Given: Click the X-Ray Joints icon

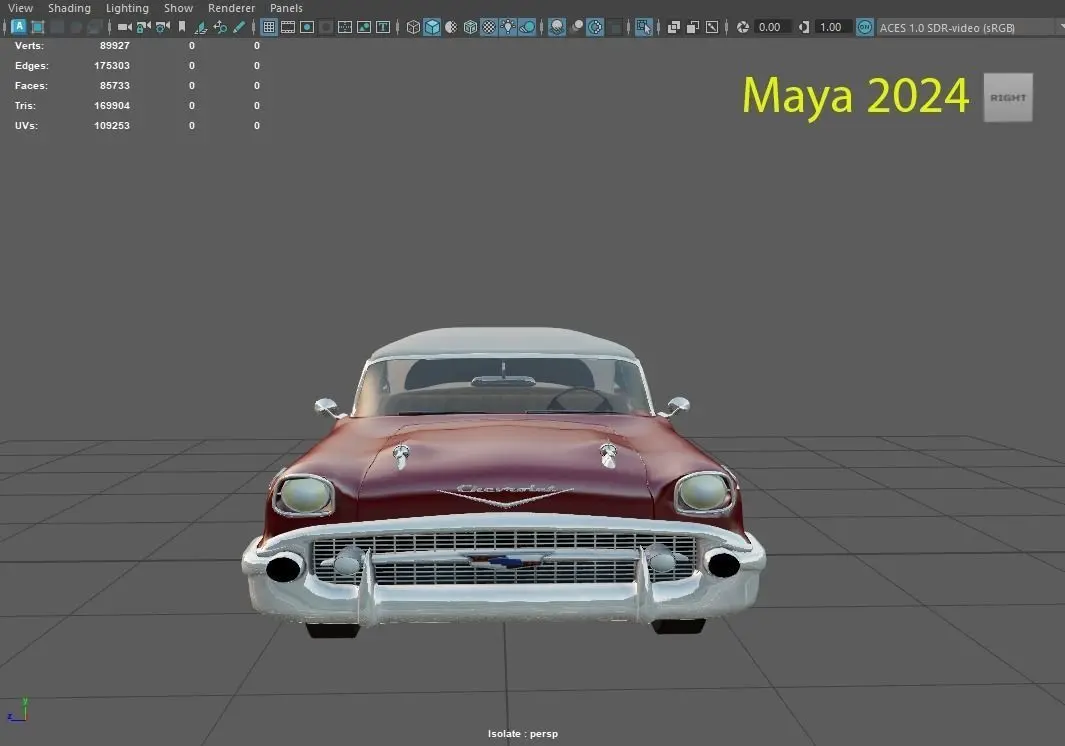Looking at the screenshot, I should (712, 27).
